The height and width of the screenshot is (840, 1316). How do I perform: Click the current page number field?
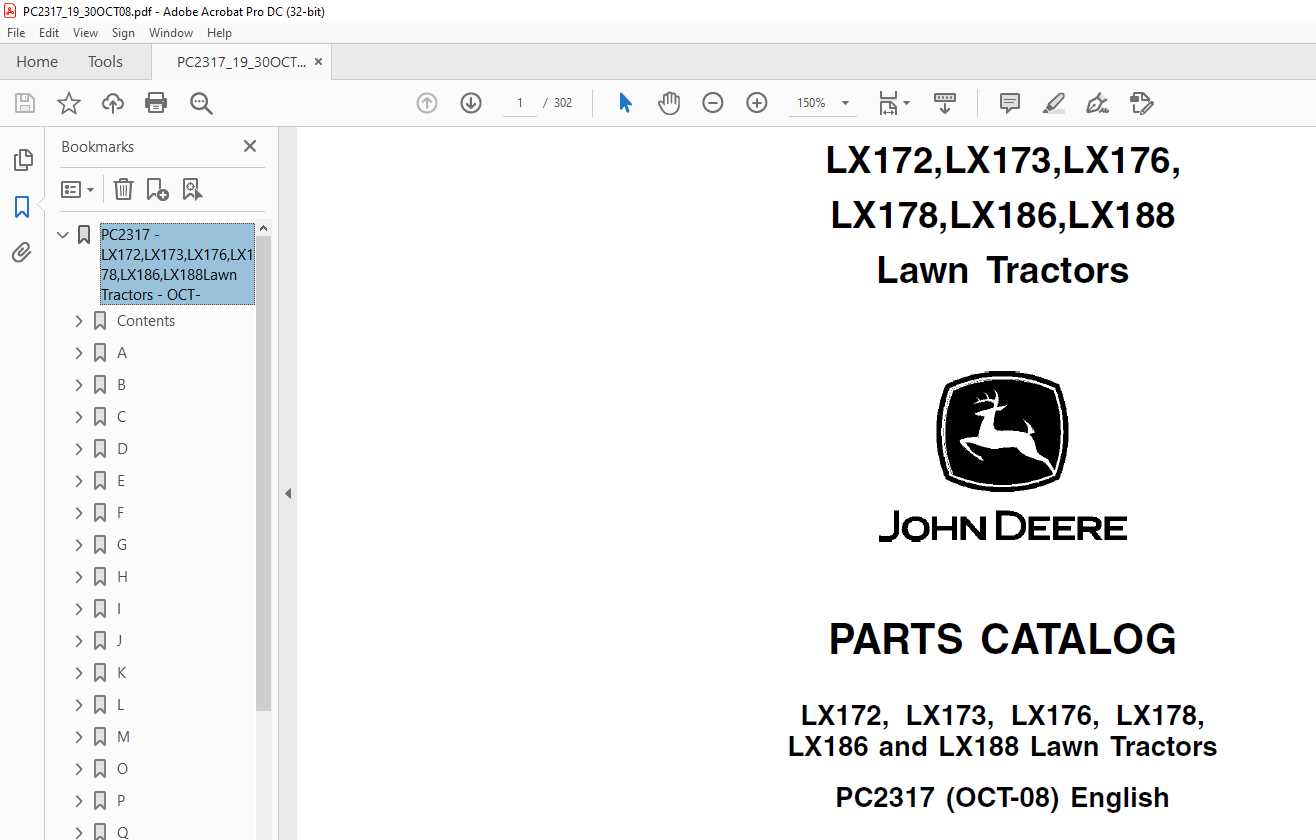pos(520,103)
